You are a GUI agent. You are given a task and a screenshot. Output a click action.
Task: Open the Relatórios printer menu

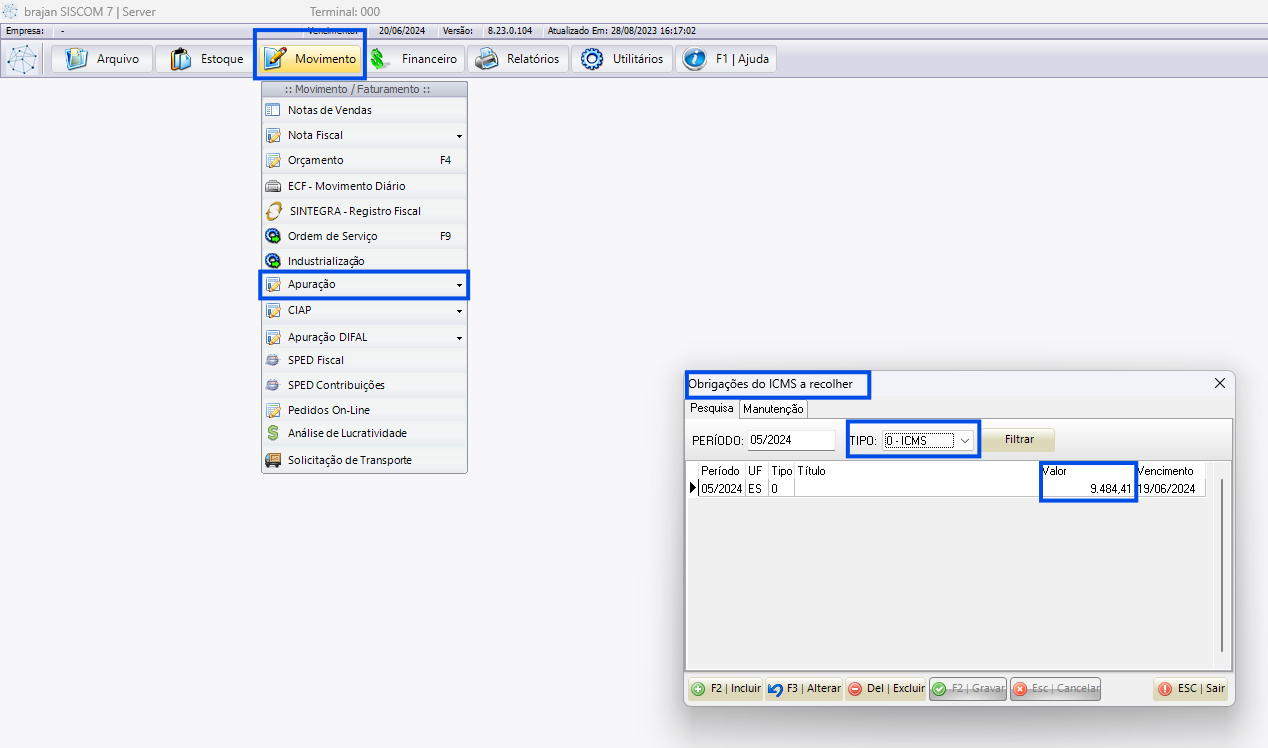pos(517,59)
